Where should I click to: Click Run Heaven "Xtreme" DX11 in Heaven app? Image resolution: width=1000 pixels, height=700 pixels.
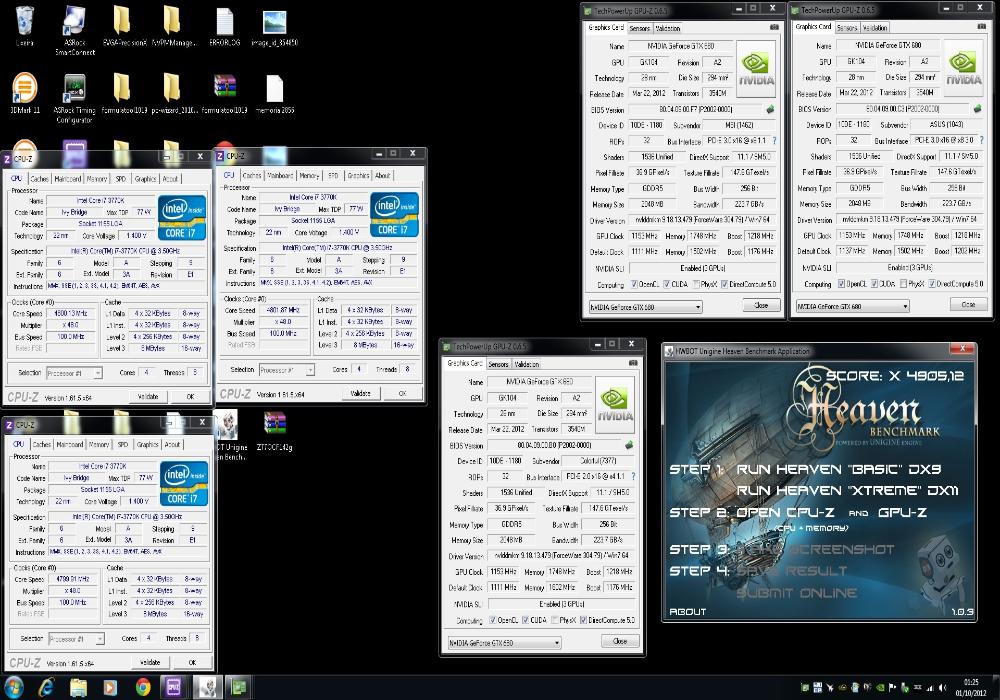(x=848, y=490)
